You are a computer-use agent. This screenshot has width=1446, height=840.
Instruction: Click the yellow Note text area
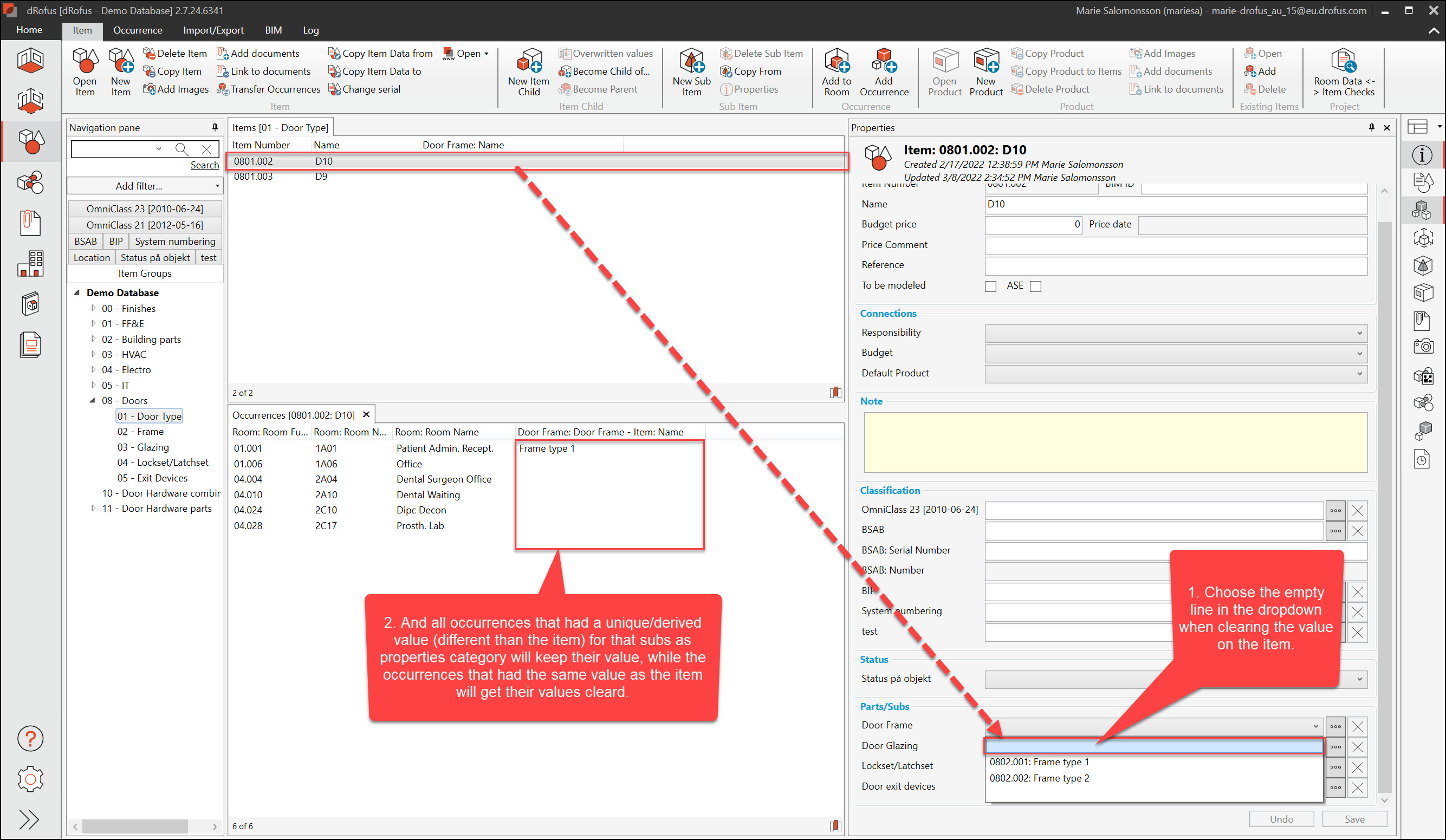[x=1115, y=442]
